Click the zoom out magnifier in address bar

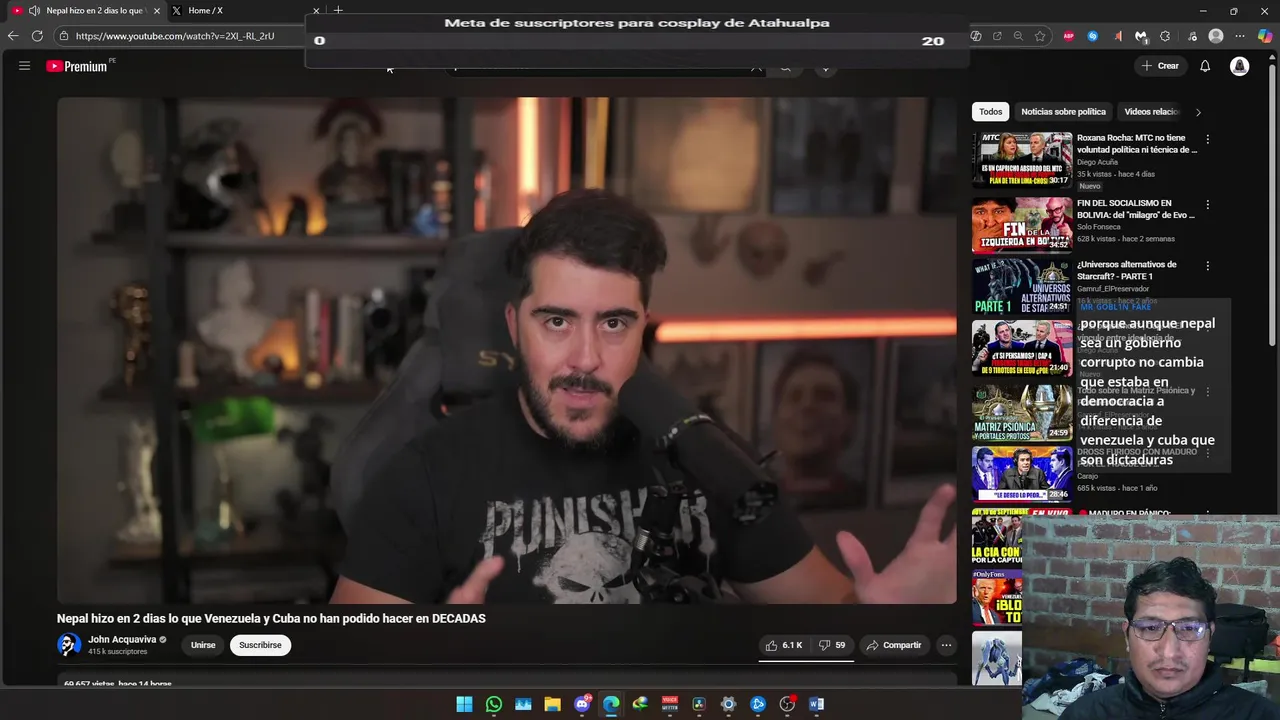click(1018, 36)
